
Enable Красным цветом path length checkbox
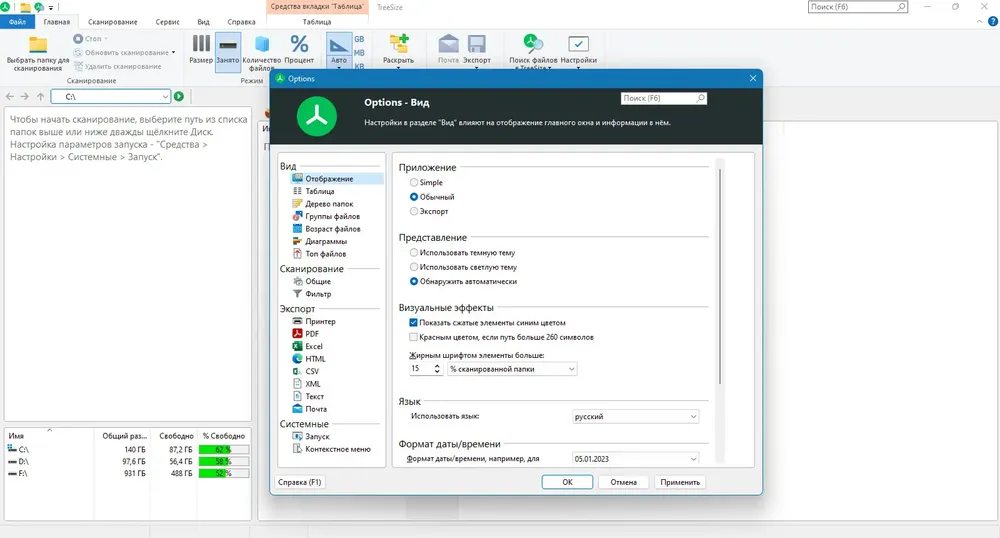tap(413, 337)
